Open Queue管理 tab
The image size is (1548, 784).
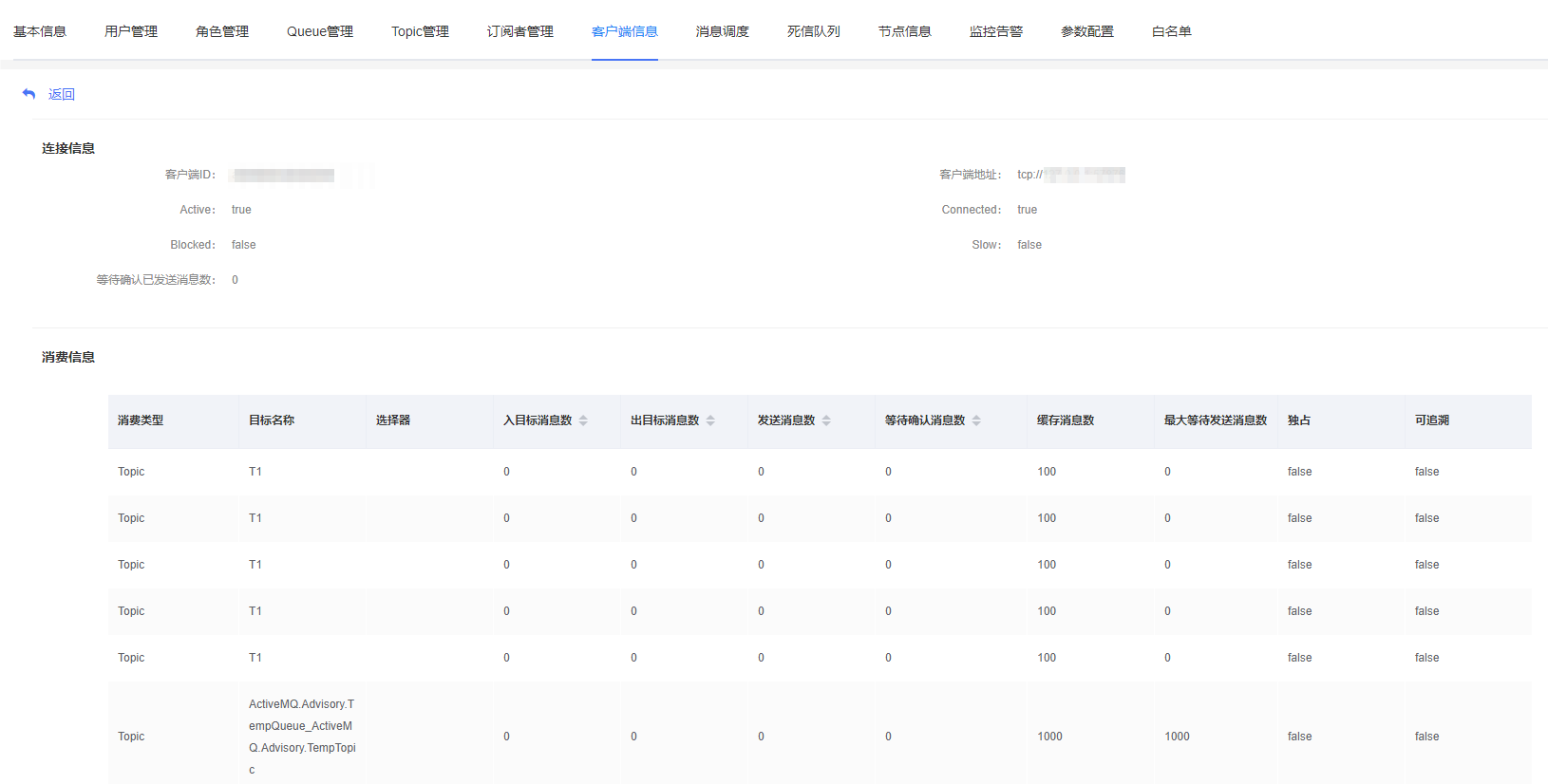point(320,31)
